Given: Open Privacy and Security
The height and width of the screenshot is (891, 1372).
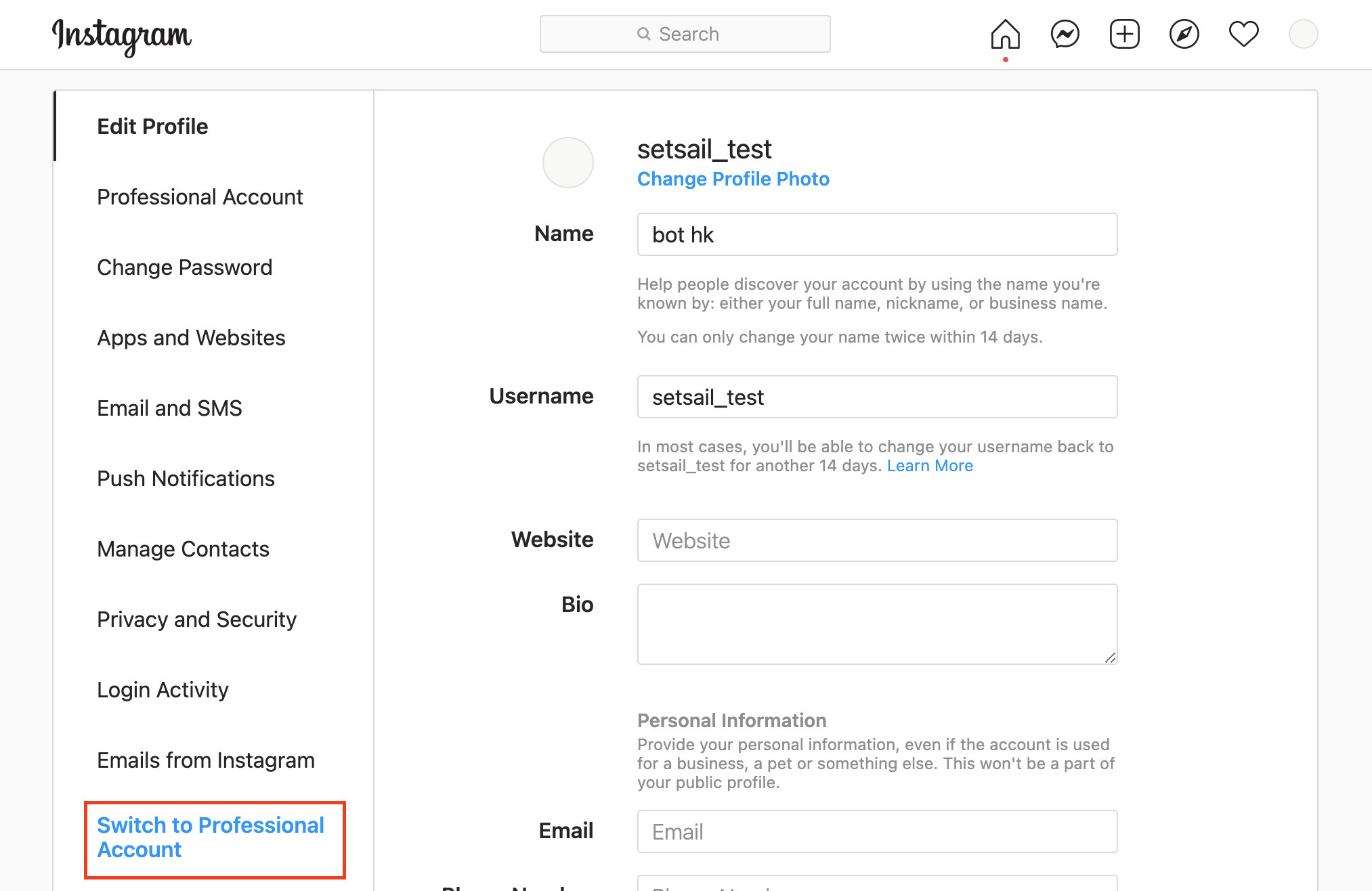Looking at the screenshot, I should point(196,620).
